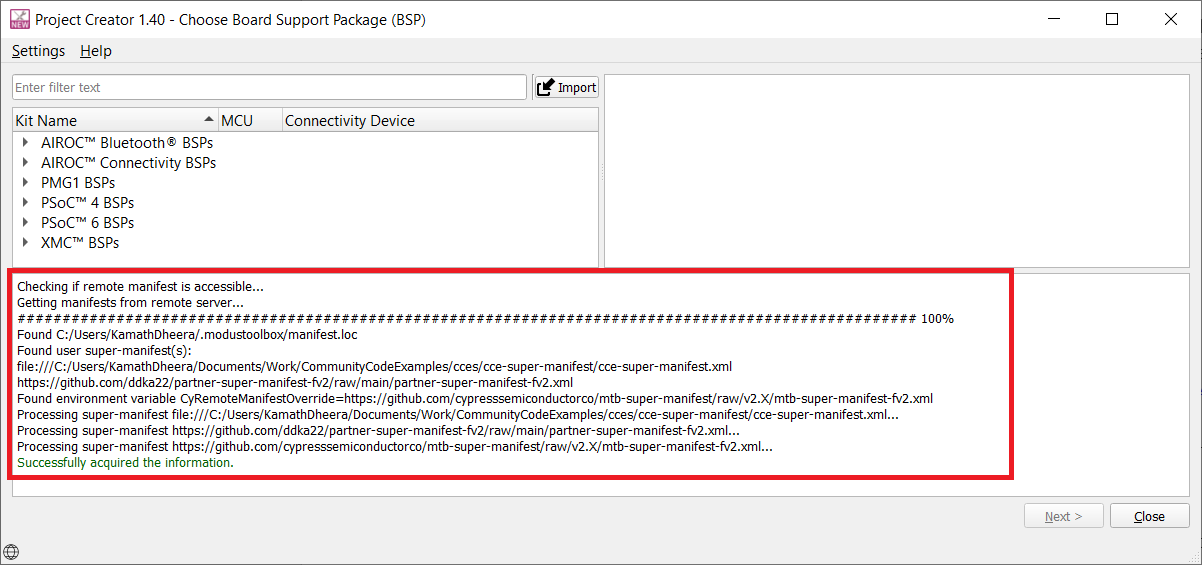Expand the PMG1 BSPs node
This screenshot has width=1202, height=565.
tap(25, 183)
